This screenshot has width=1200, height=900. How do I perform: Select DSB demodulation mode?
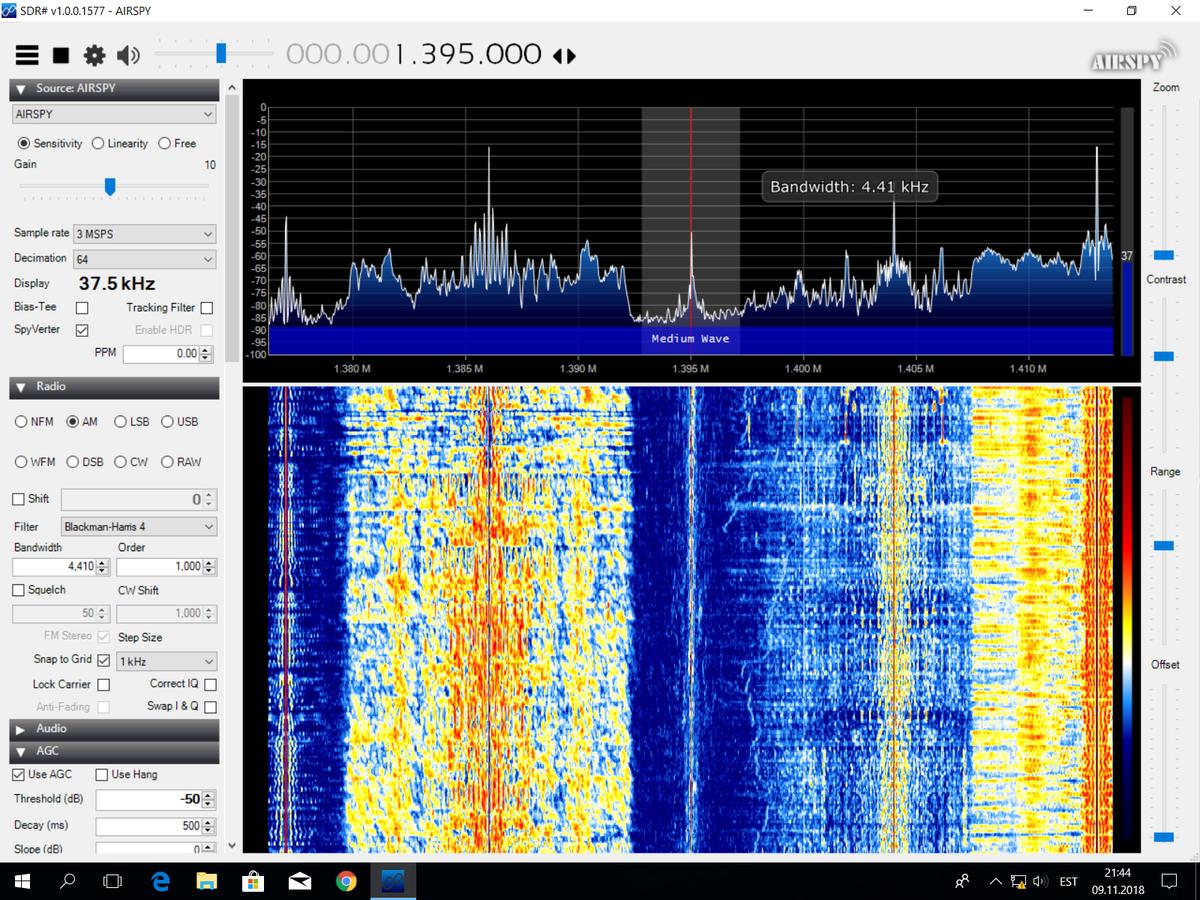click(x=72, y=462)
